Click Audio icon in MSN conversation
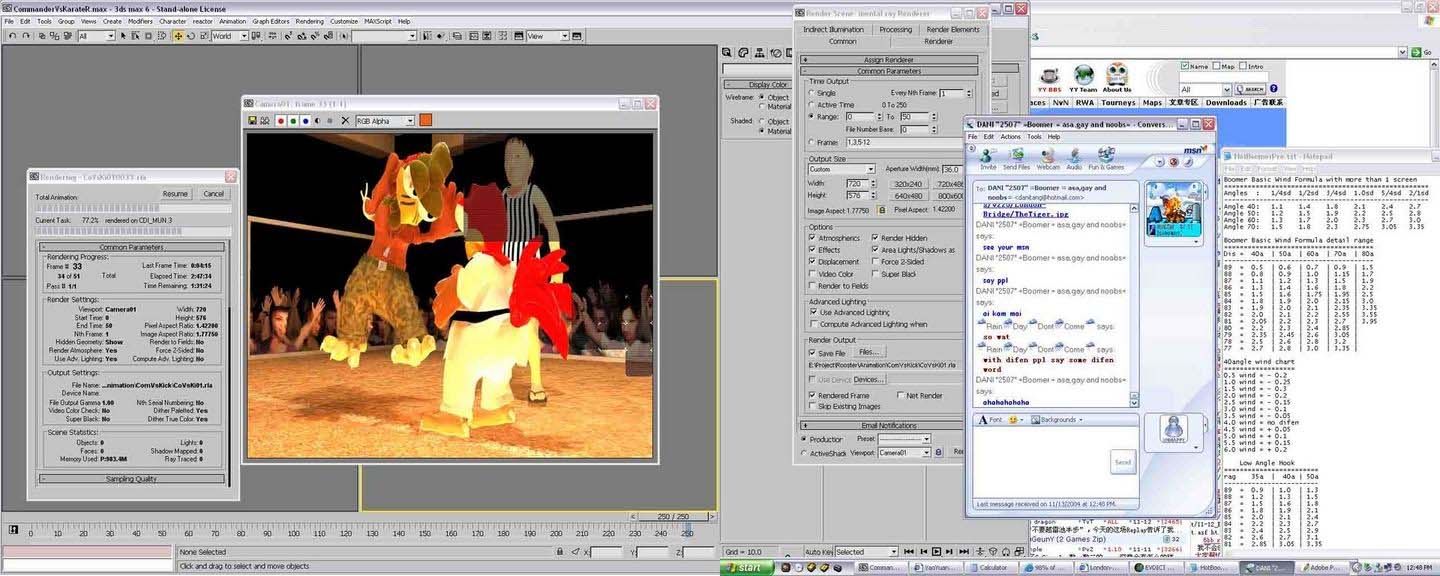 [1075, 158]
